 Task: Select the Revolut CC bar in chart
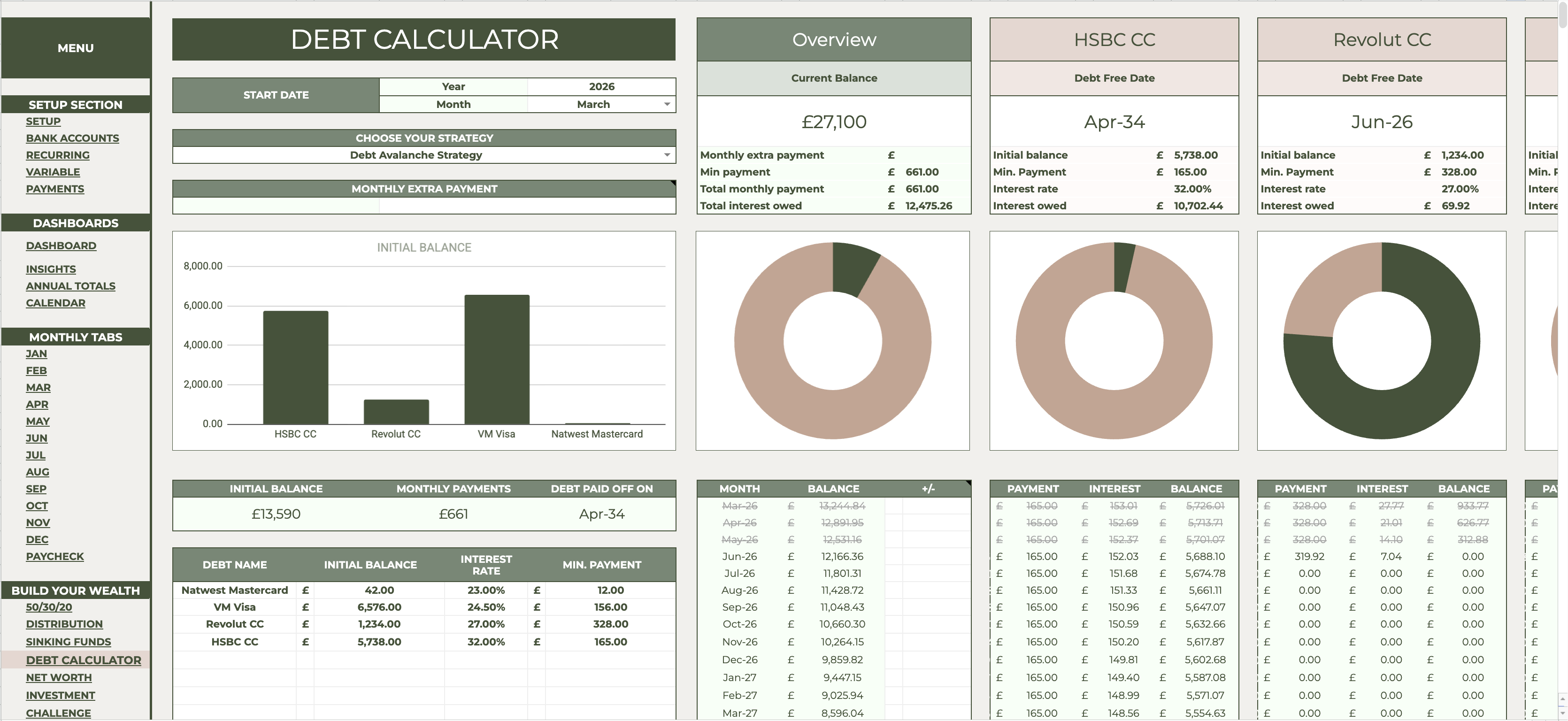point(396,412)
